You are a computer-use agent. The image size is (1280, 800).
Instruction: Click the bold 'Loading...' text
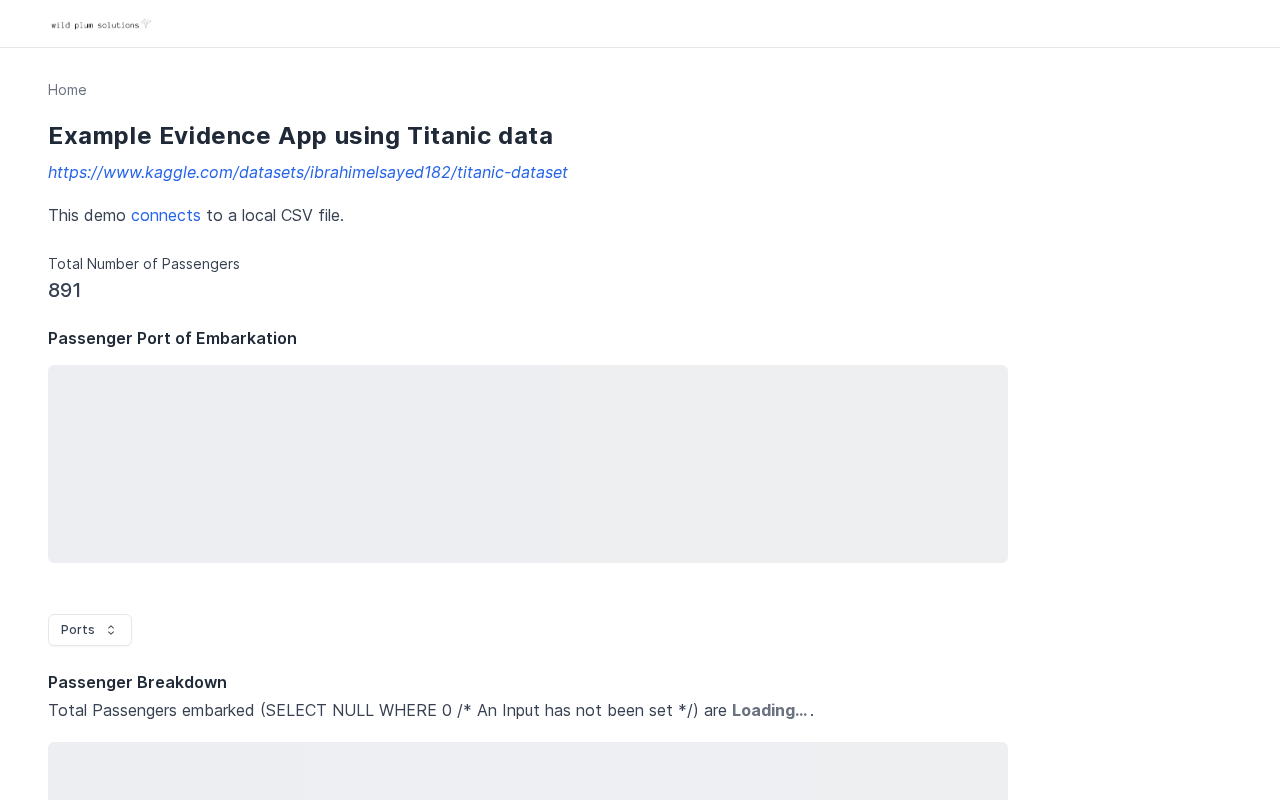(x=769, y=710)
